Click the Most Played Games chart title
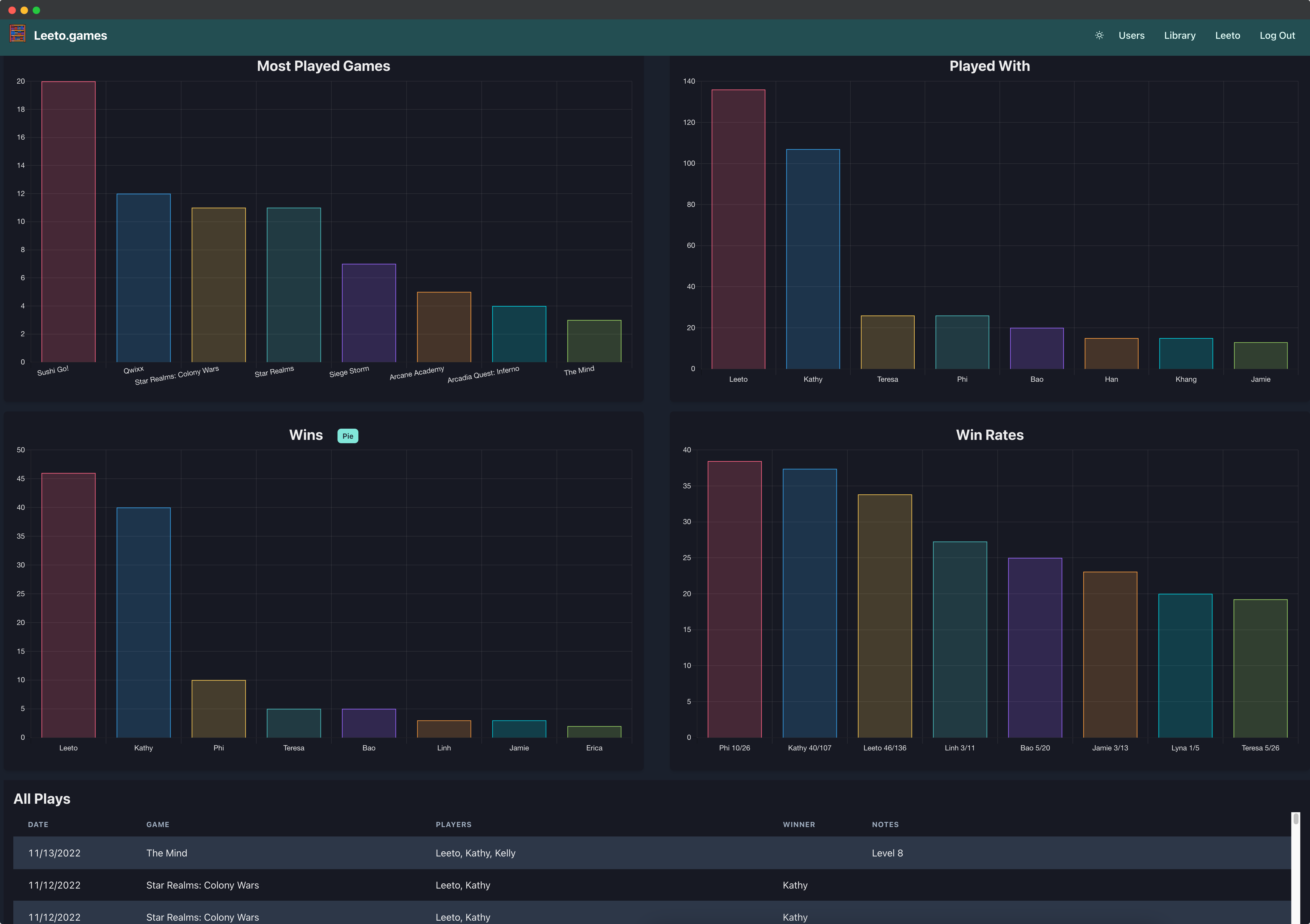 [324, 66]
